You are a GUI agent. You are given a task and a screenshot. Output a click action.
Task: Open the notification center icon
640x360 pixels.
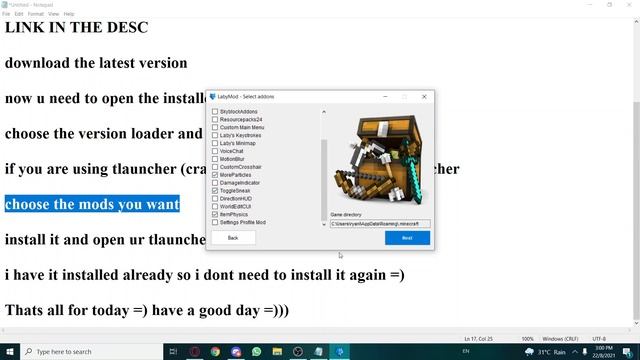click(627, 351)
